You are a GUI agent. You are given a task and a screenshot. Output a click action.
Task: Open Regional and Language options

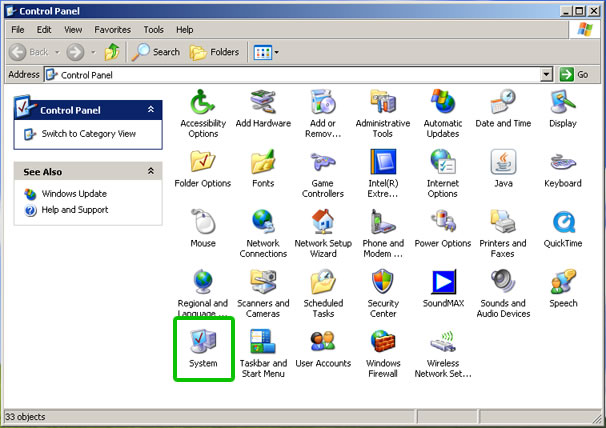coord(203,293)
